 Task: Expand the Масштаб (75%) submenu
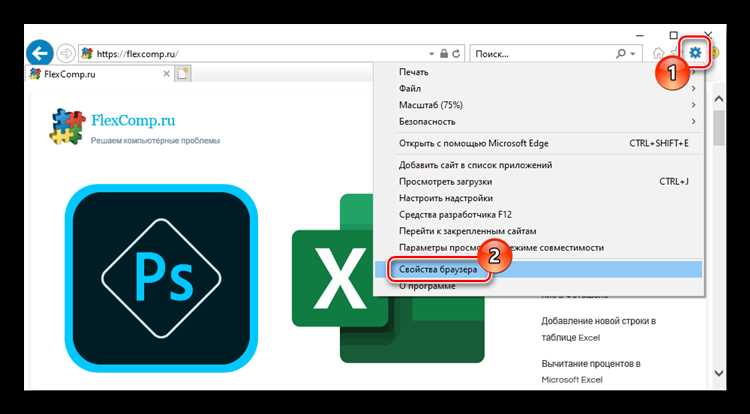(x=538, y=105)
